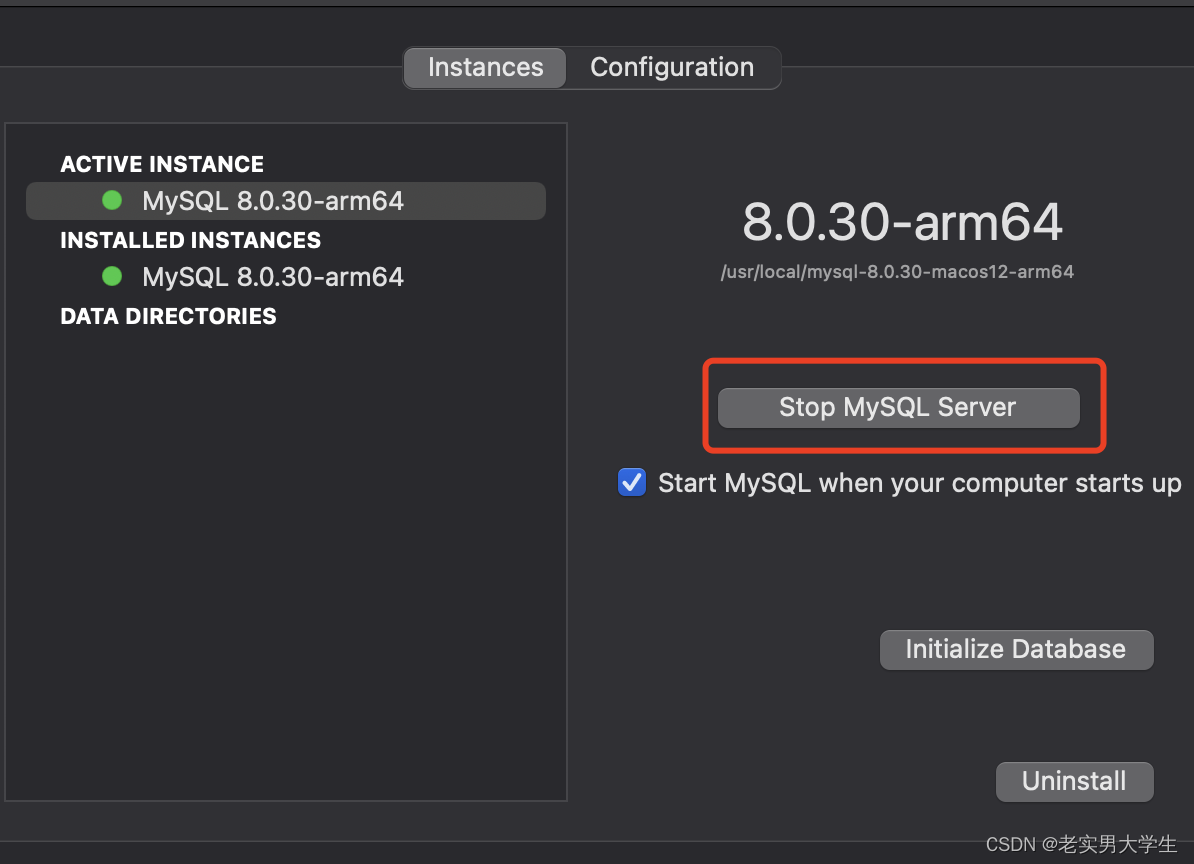This screenshot has height=864, width=1194.
Task: Select MySQL 8.0.30-arm64 under Installed Instances
Action: [273, 277]
